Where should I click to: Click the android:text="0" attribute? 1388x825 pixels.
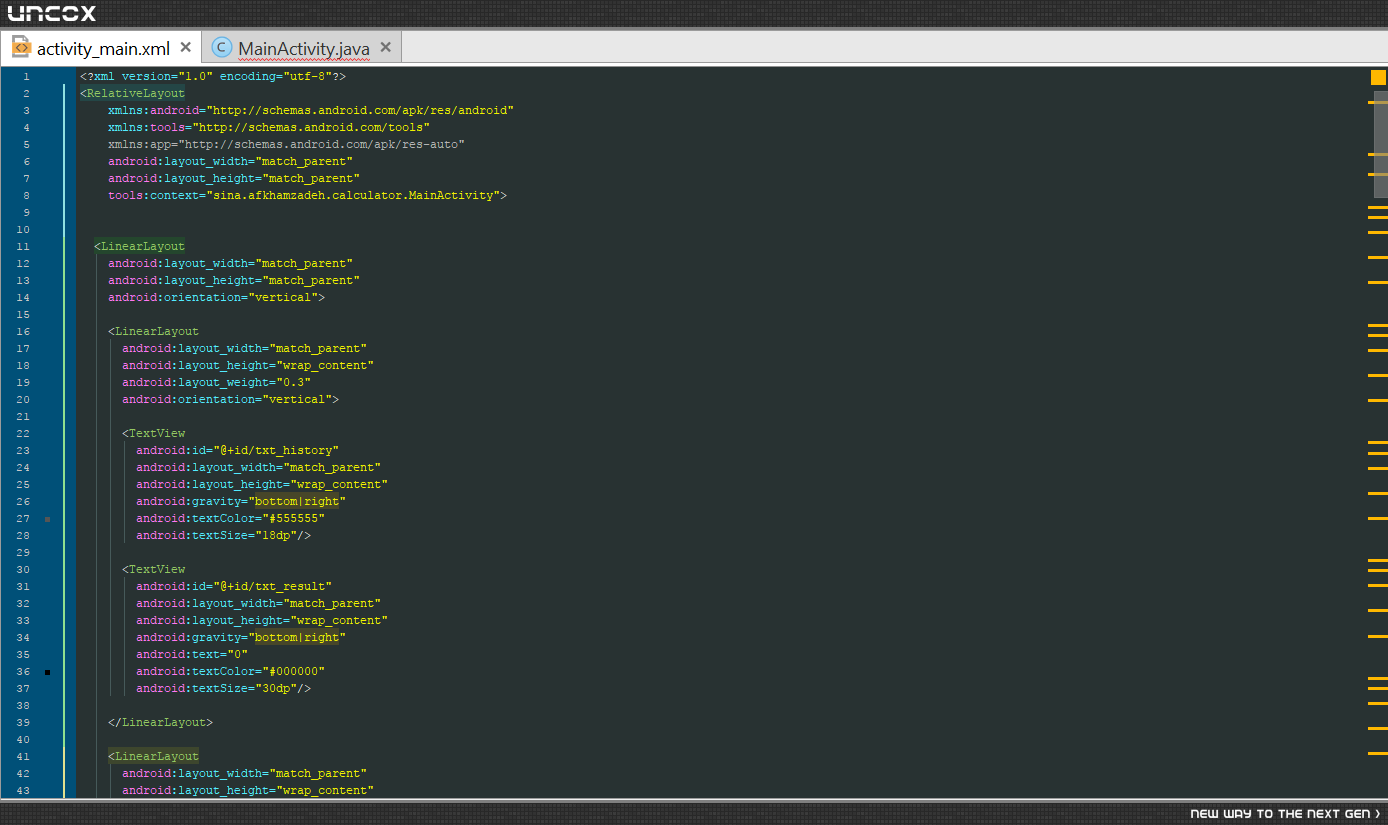pyautogui.click(x=192, y=654)
